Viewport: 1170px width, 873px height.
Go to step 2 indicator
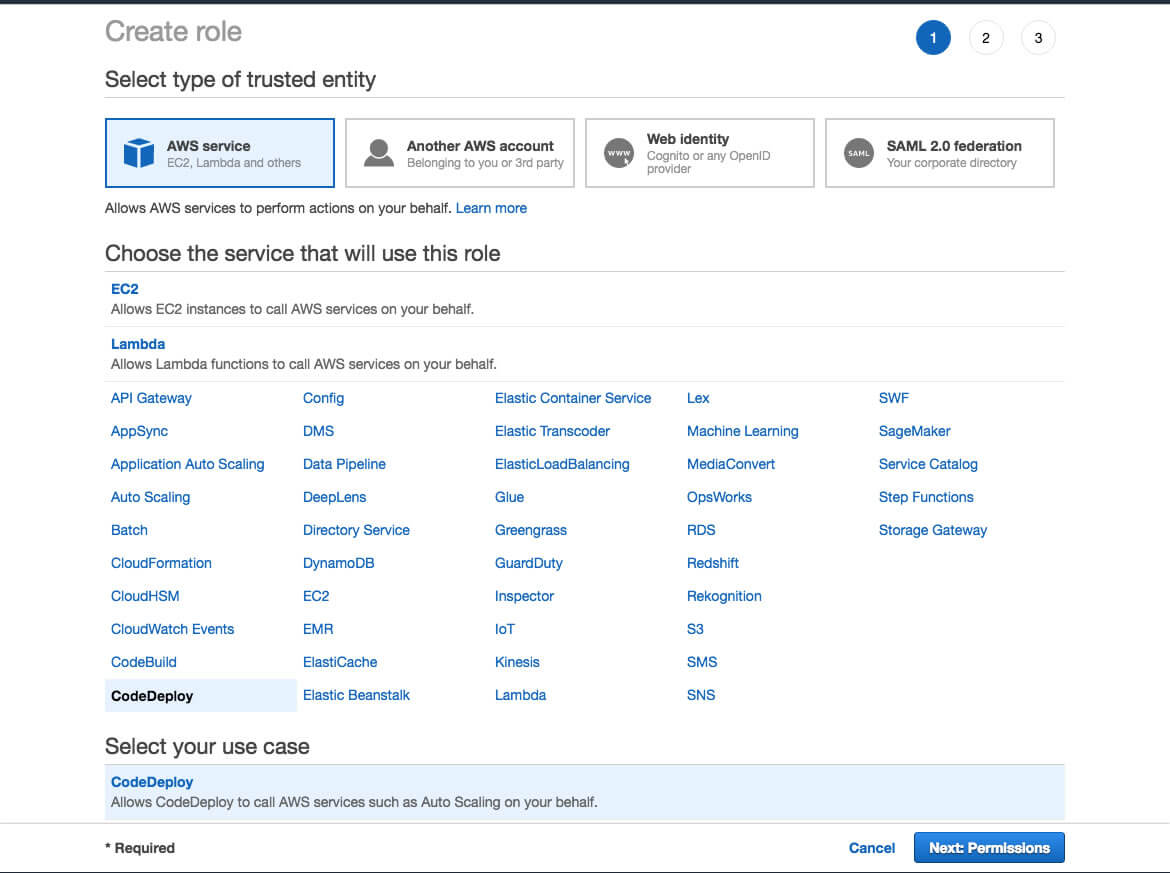986,38
